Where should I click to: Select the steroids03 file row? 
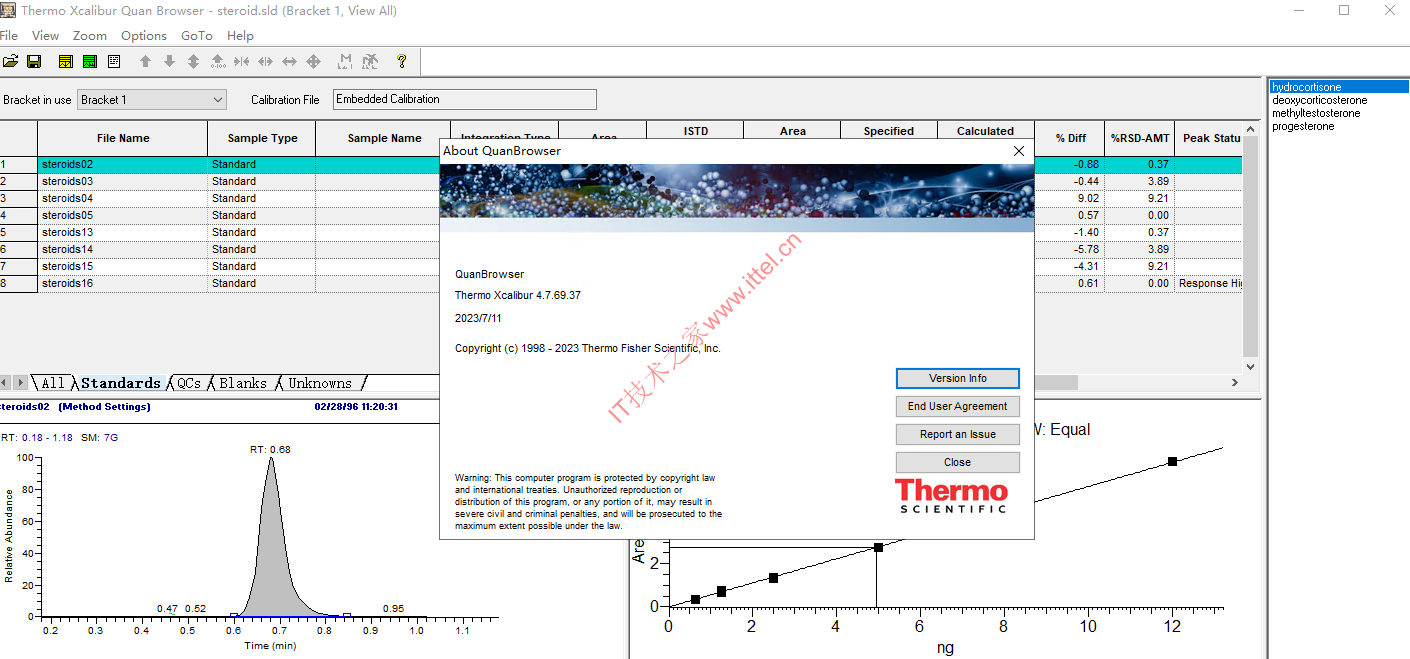coord(123,181)
